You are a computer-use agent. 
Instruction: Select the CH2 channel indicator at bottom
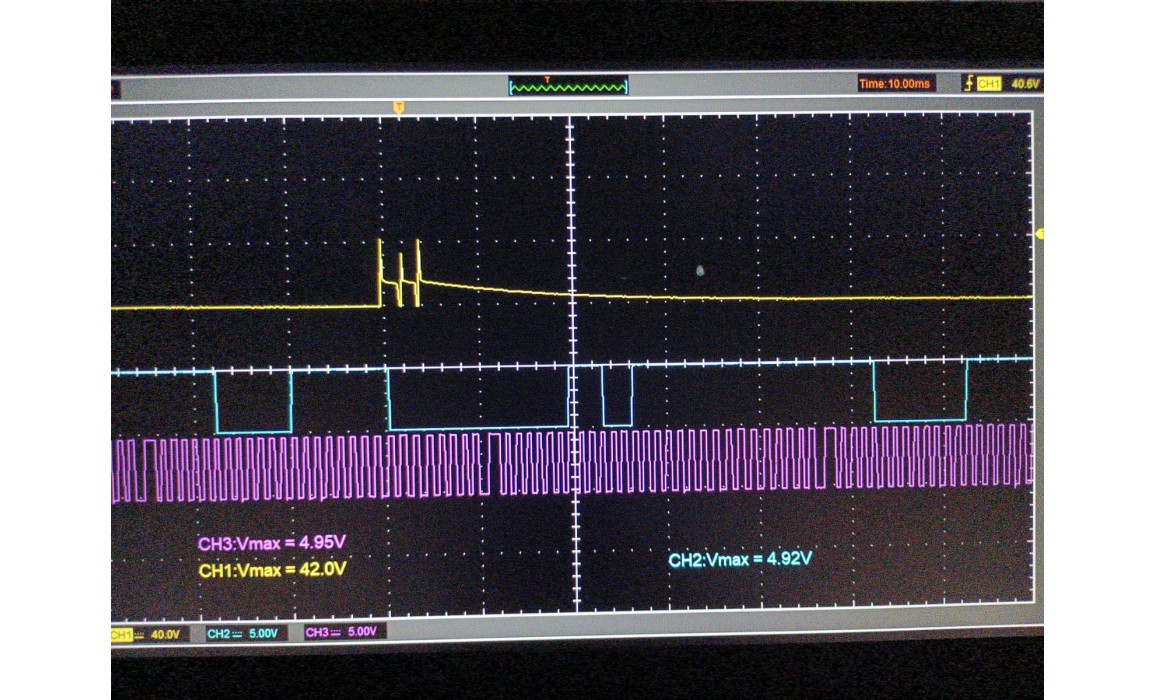point(220,633)
